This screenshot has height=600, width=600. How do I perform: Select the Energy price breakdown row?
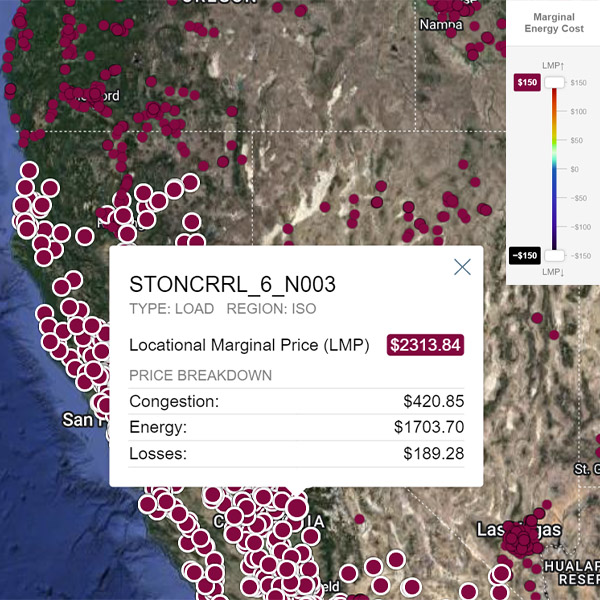click(296, 427)
